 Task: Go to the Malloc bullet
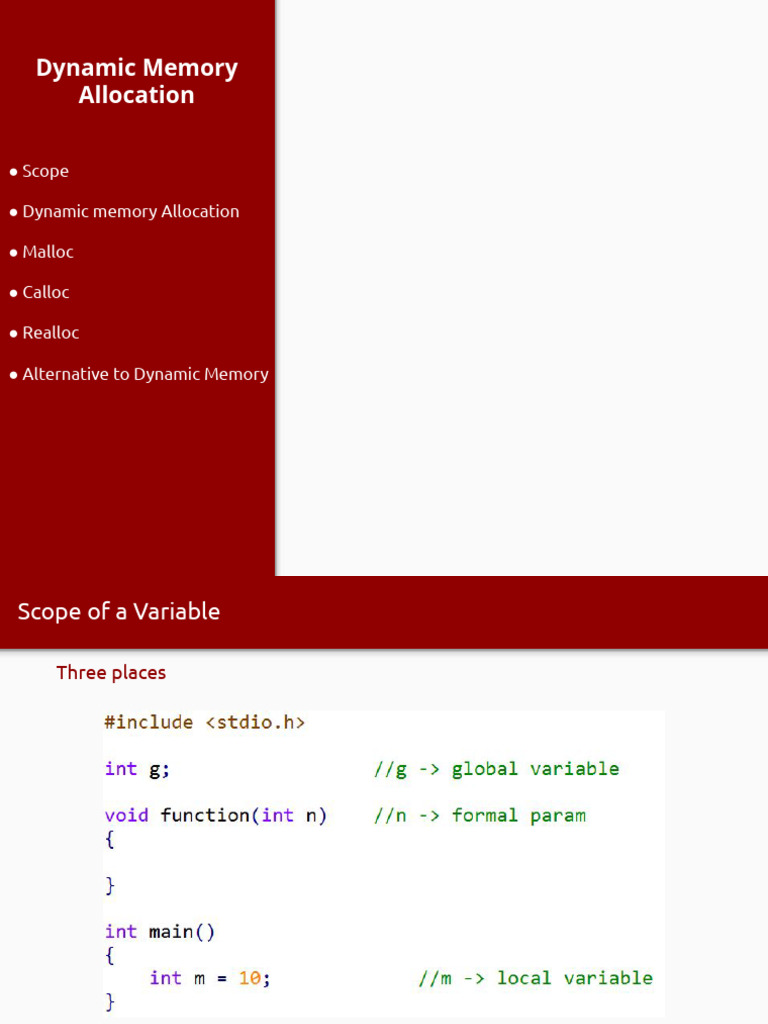(48, 252)
